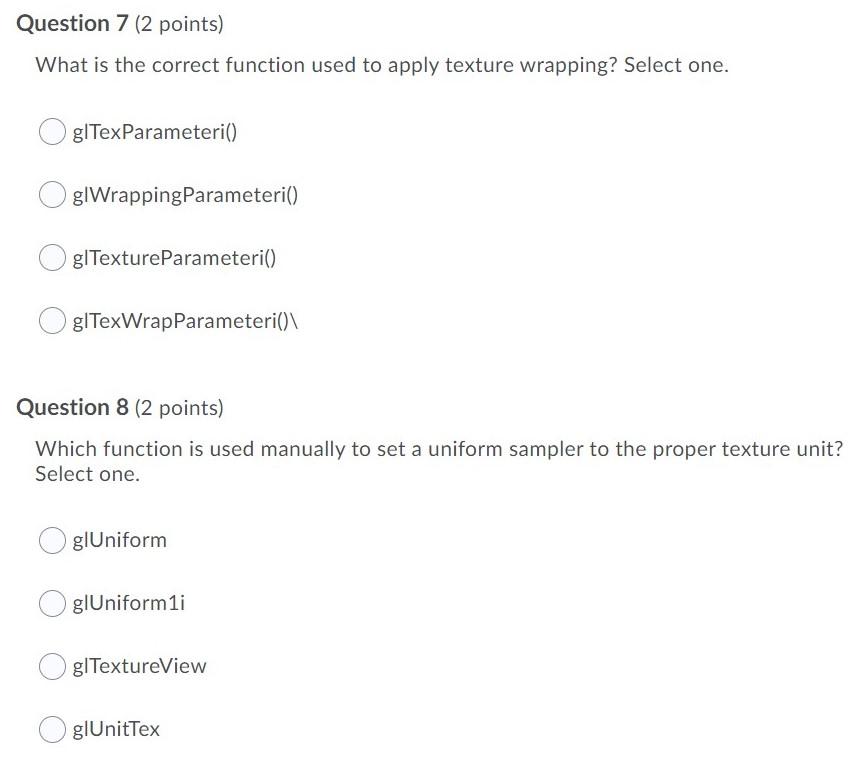Mark the glTextureParameteri() radio circle
This screenshot has height=759, width=857.
(52, 257)
